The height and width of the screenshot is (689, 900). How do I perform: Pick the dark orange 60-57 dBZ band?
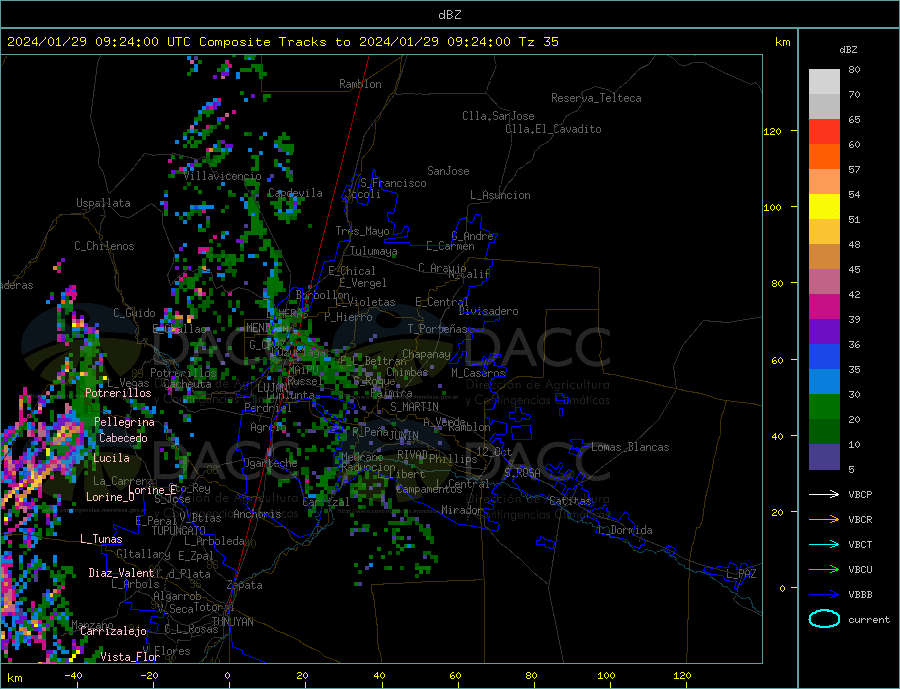[x=824, y=157]
